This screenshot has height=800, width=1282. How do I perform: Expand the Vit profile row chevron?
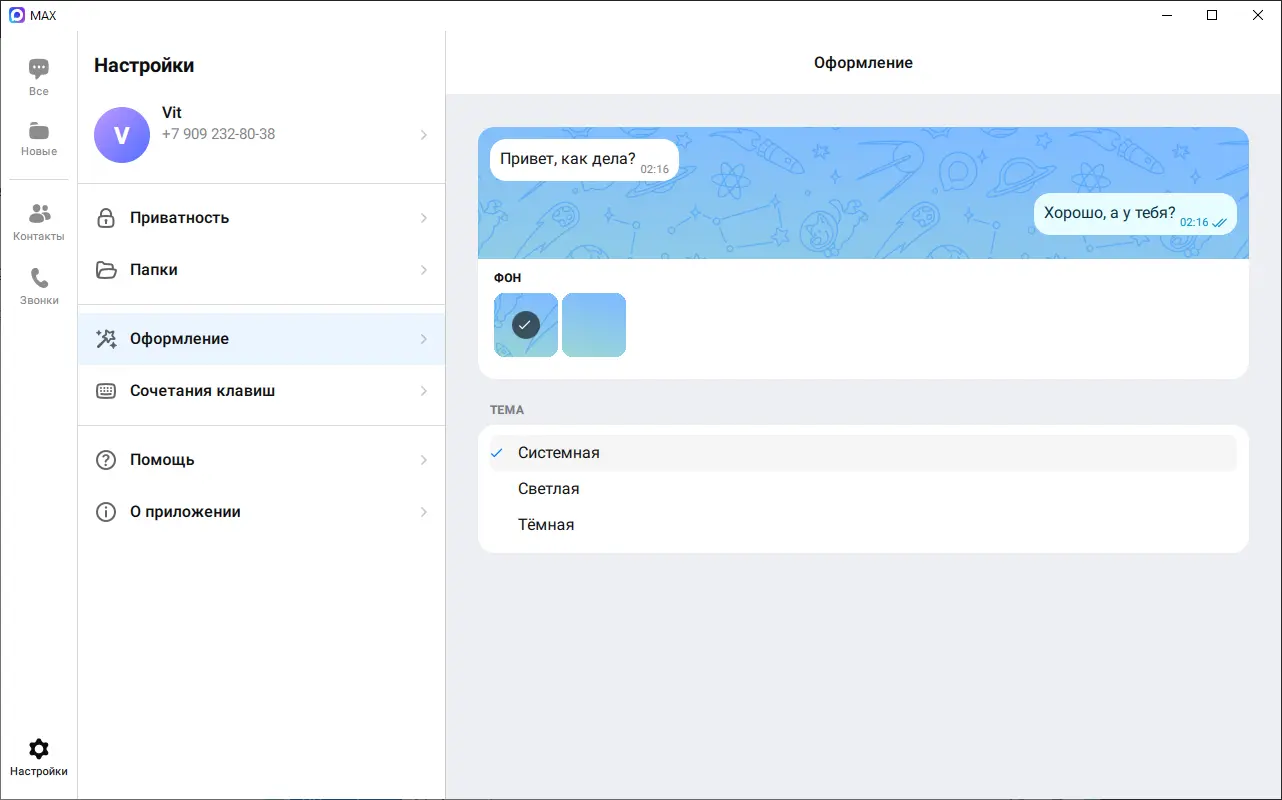tap(424, 135)
